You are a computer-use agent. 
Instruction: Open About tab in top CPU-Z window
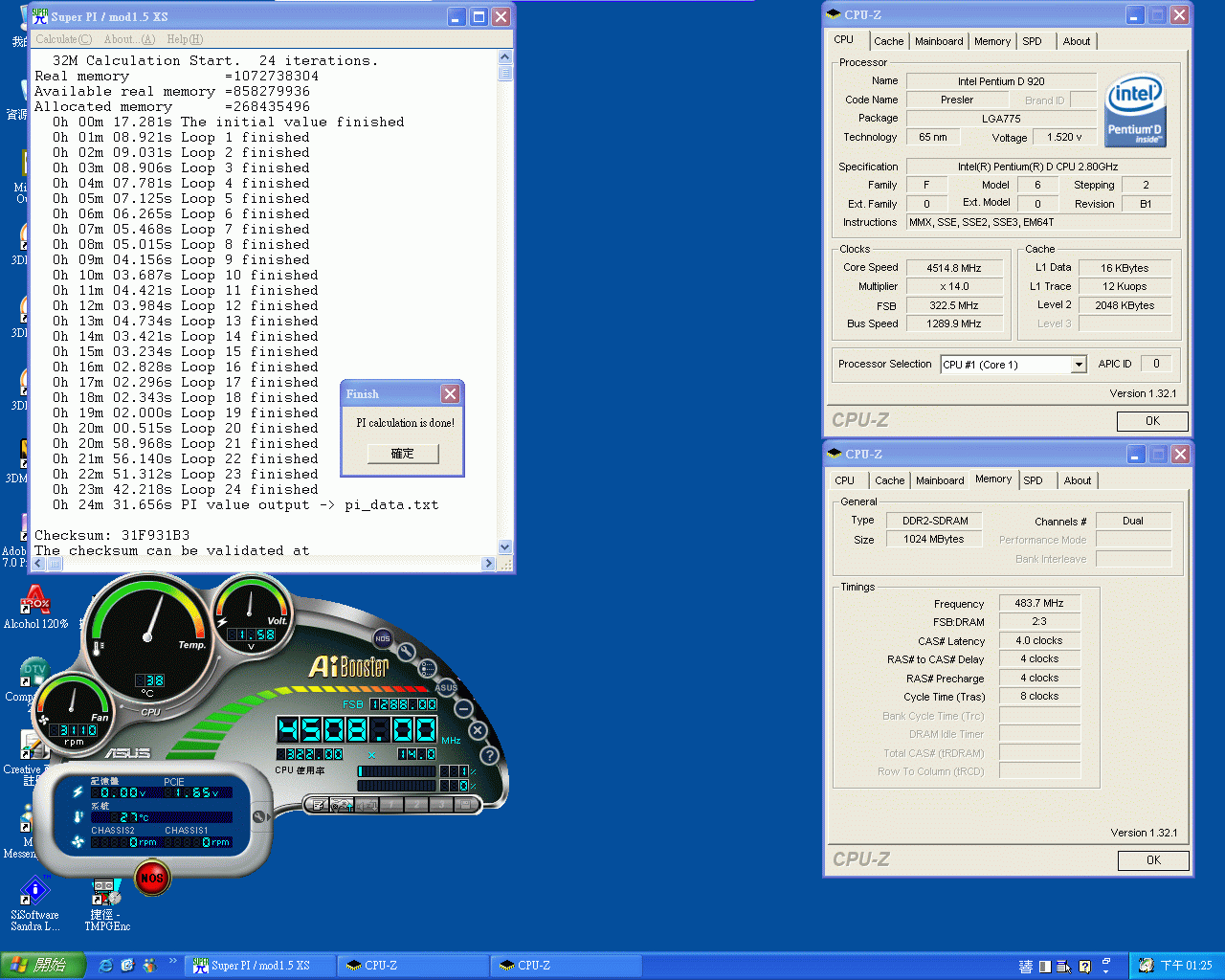1077,41
